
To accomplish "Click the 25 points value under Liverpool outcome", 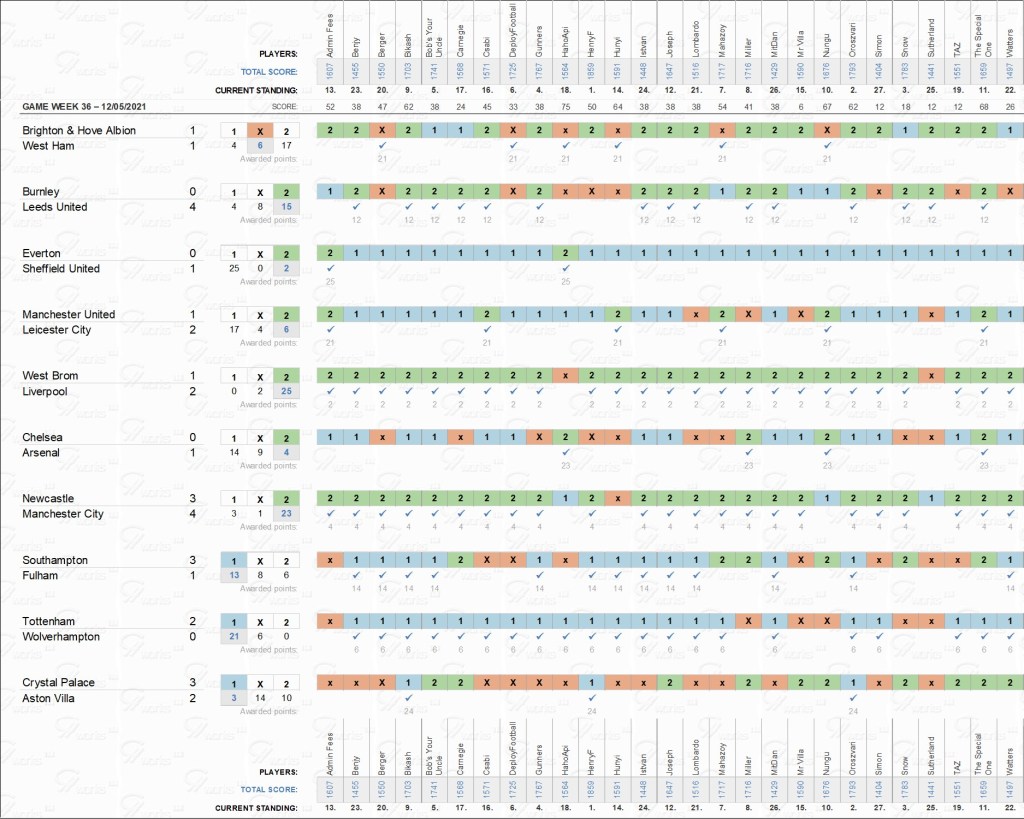I will coord(287,391).
